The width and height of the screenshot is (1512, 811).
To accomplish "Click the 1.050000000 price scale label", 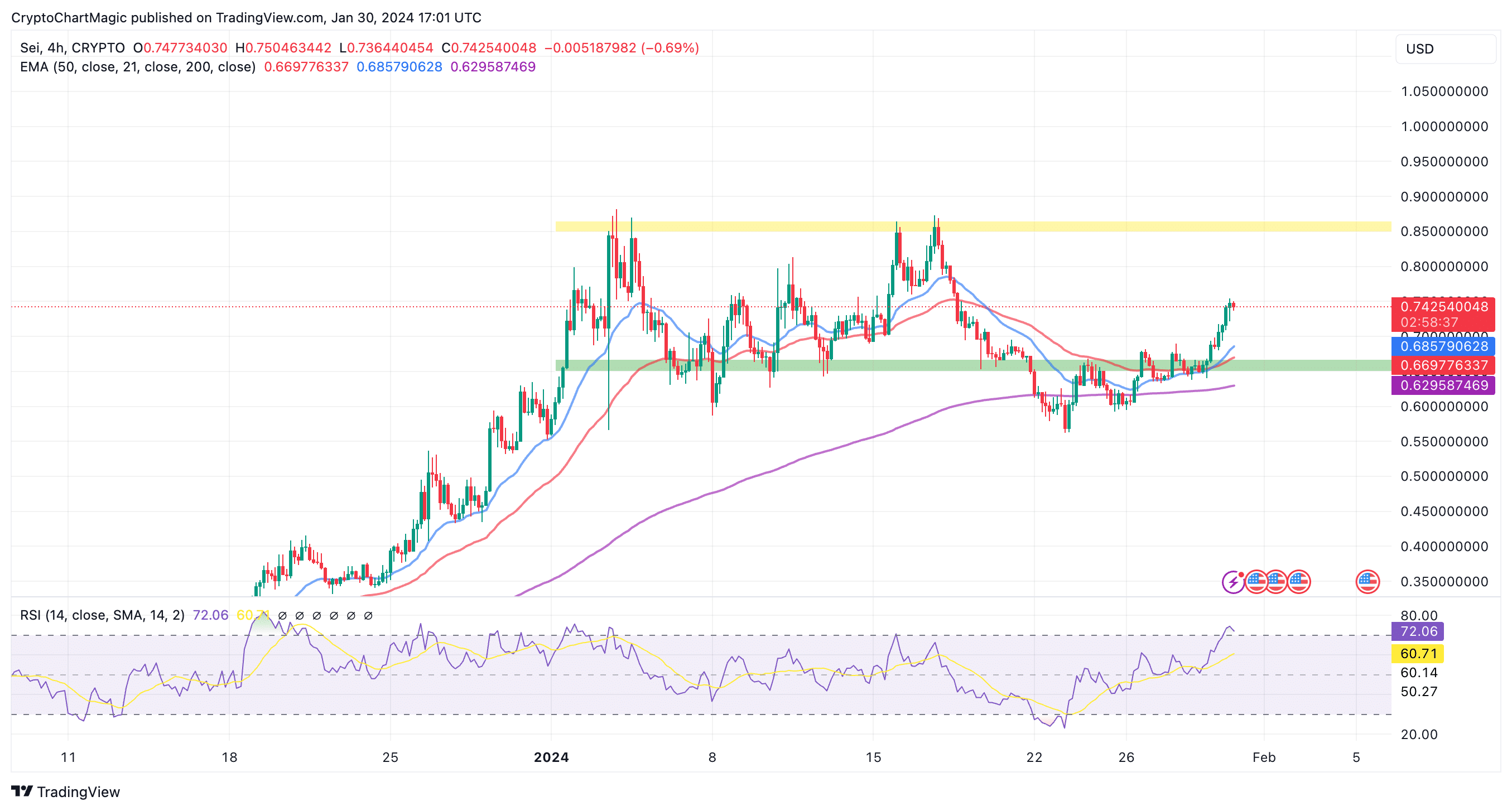I will (x=1444, y=91).
